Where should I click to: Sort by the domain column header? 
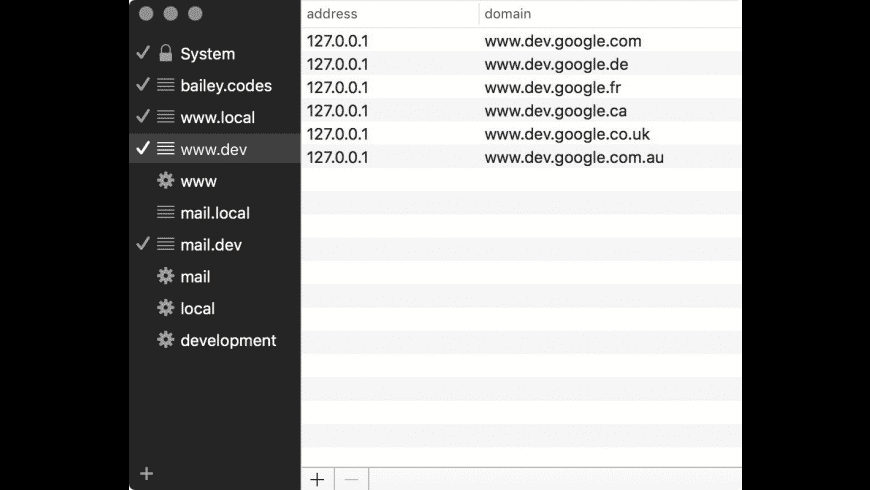610,14
